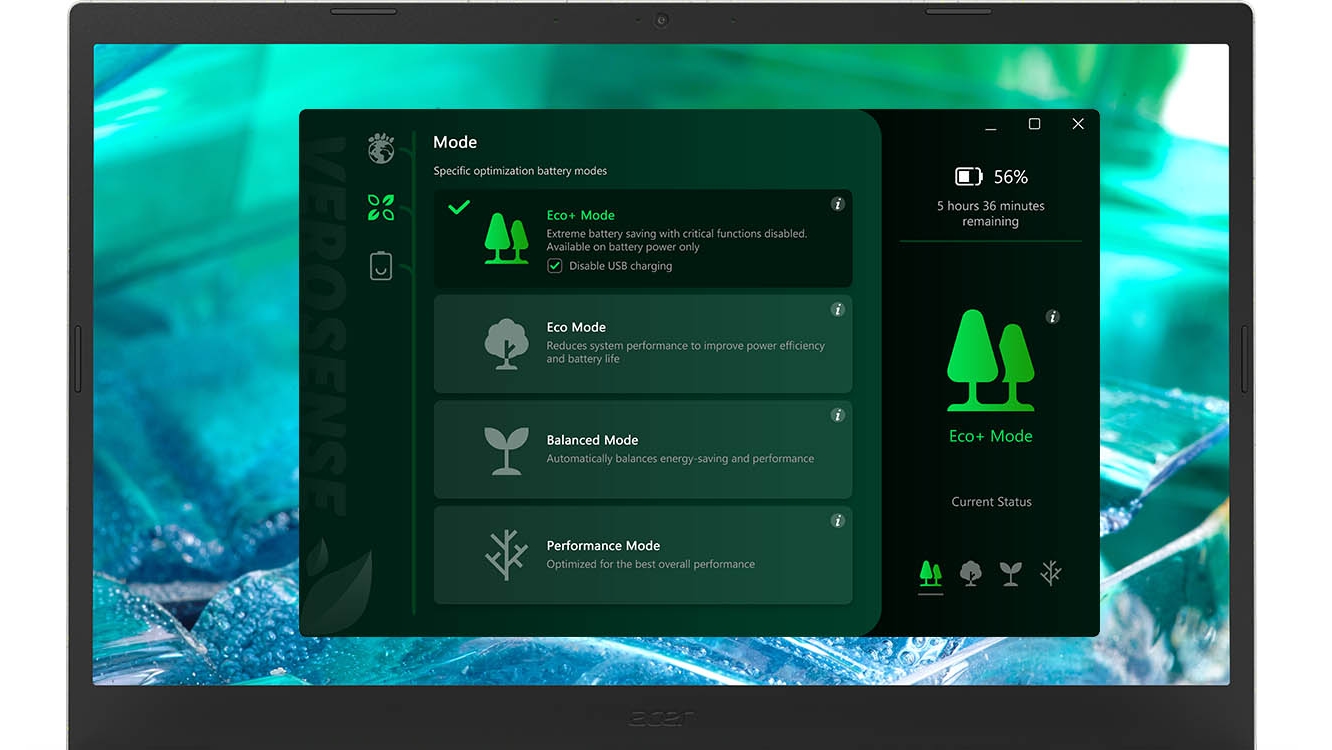Screen dimensions: 1332x750
Task: Click the Balanced Mode sprout icon
Action: click(506, 450)
